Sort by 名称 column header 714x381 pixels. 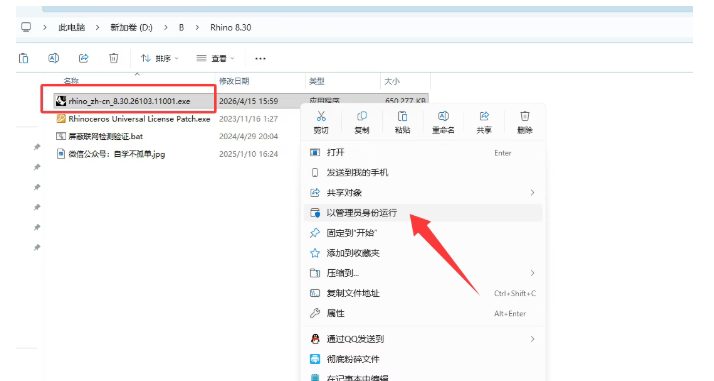71,81
